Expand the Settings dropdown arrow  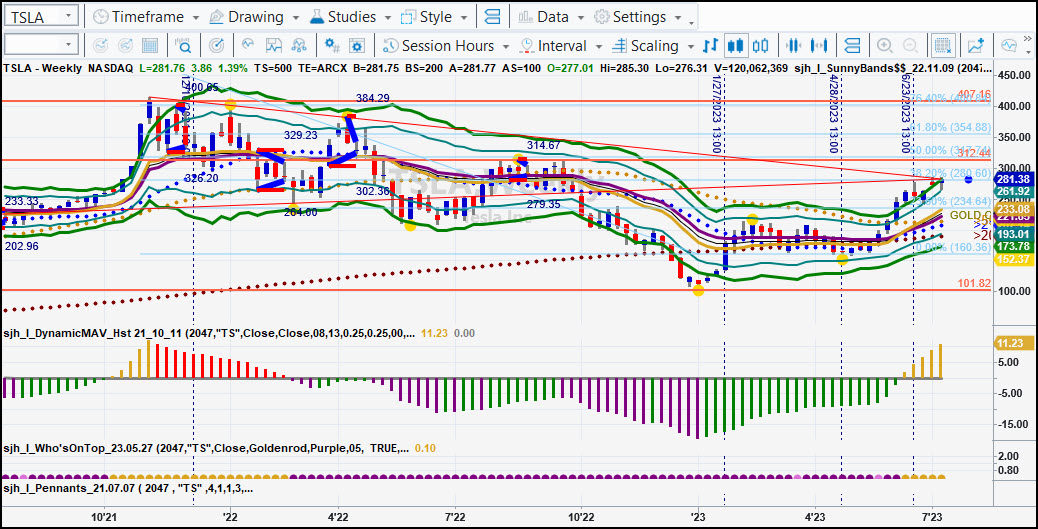click(680, 18)
